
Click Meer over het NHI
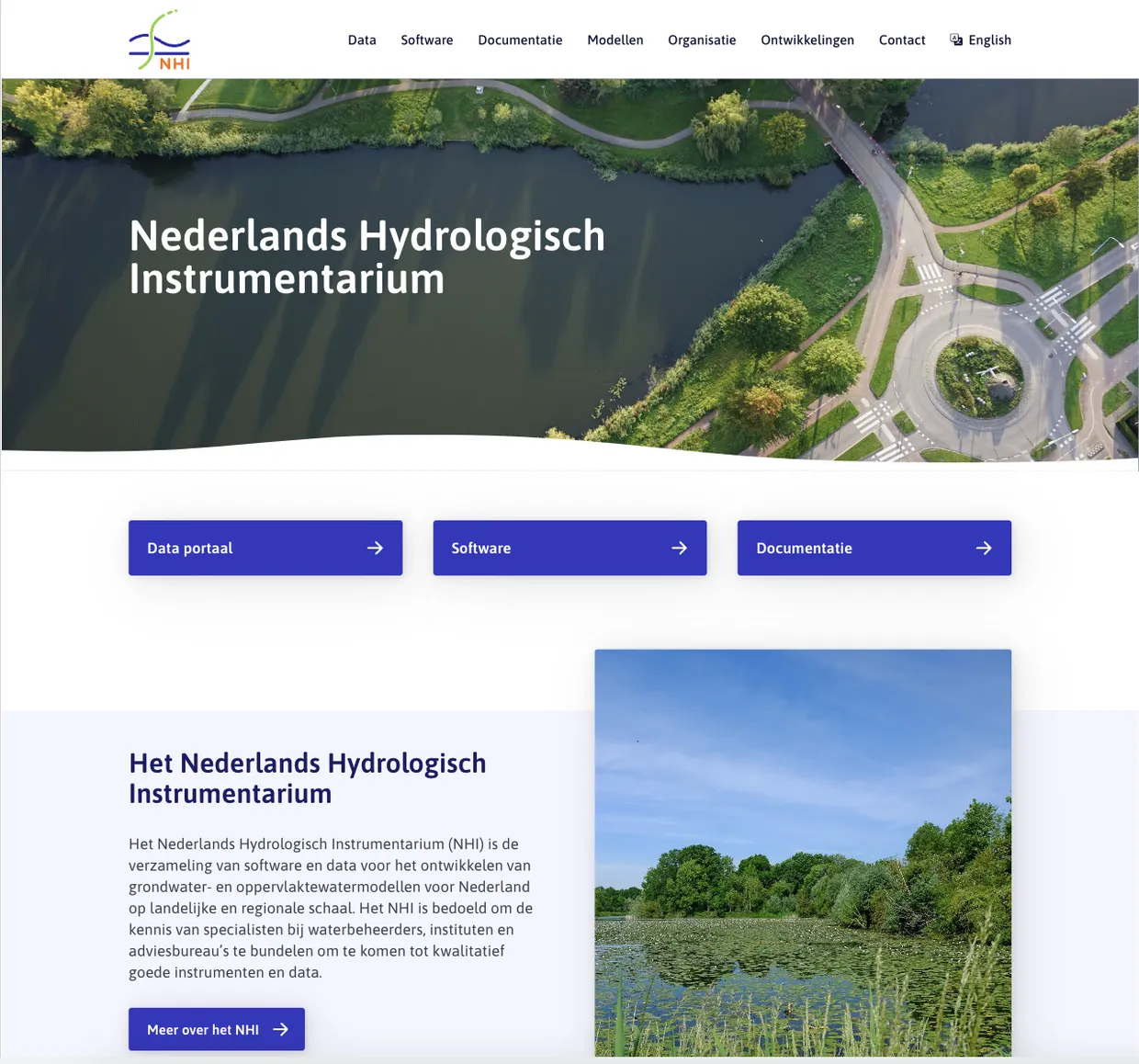[216, 1029]
